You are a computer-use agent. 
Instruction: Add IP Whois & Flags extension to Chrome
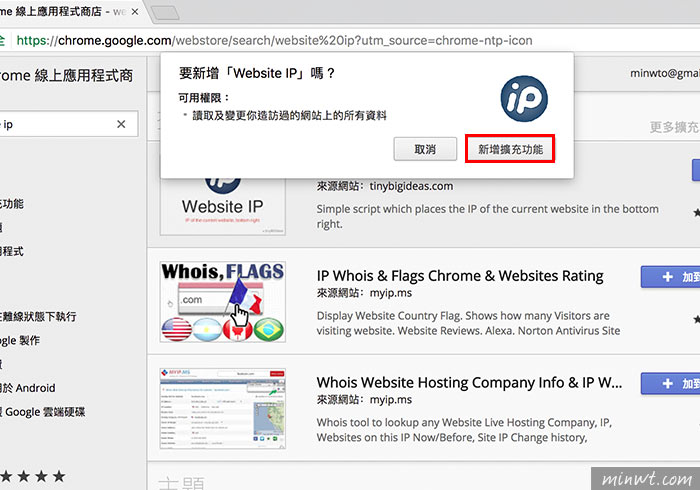point(671,277)
